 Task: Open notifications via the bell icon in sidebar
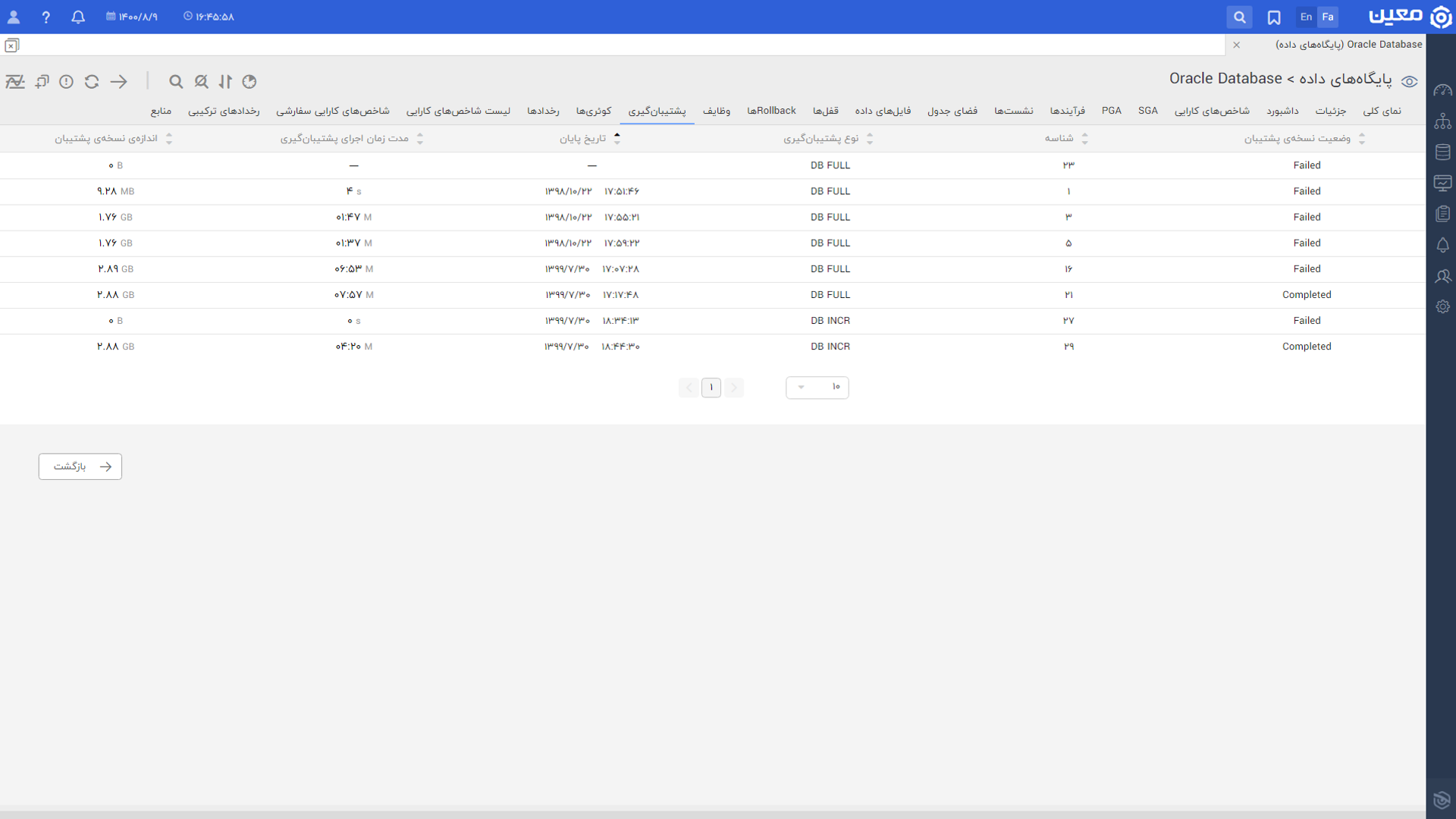pyautogui.click(x=1444, y=245)
